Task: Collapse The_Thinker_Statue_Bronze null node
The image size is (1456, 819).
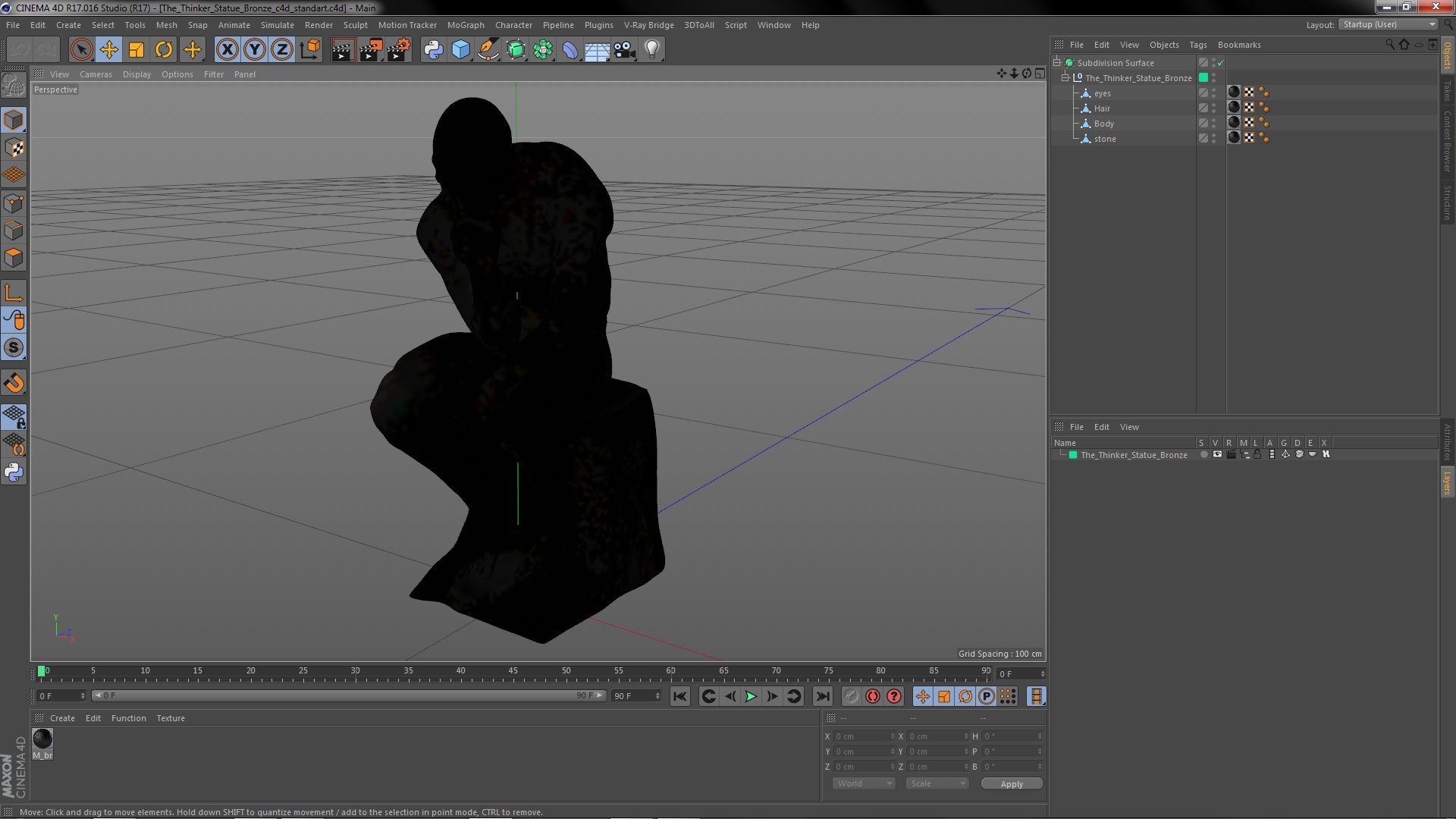Action: pos(1065,77)
